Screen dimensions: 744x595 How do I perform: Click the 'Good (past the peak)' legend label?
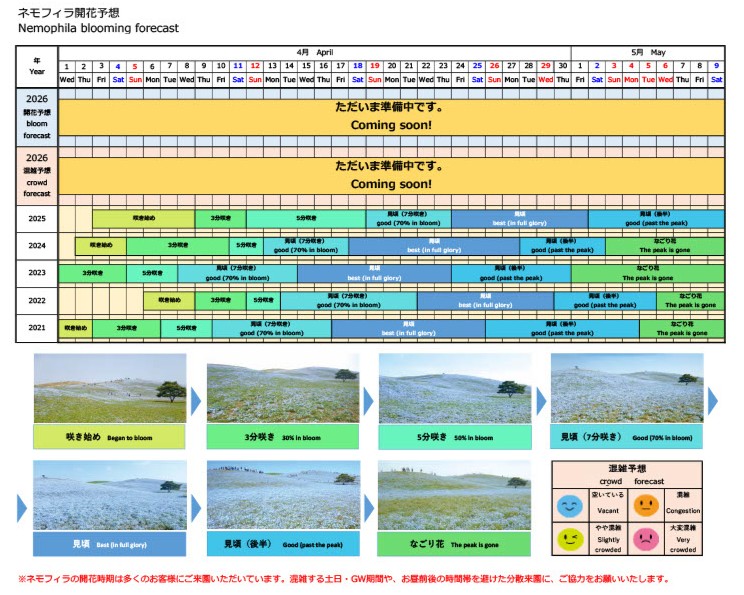click(x=283, y=544)
